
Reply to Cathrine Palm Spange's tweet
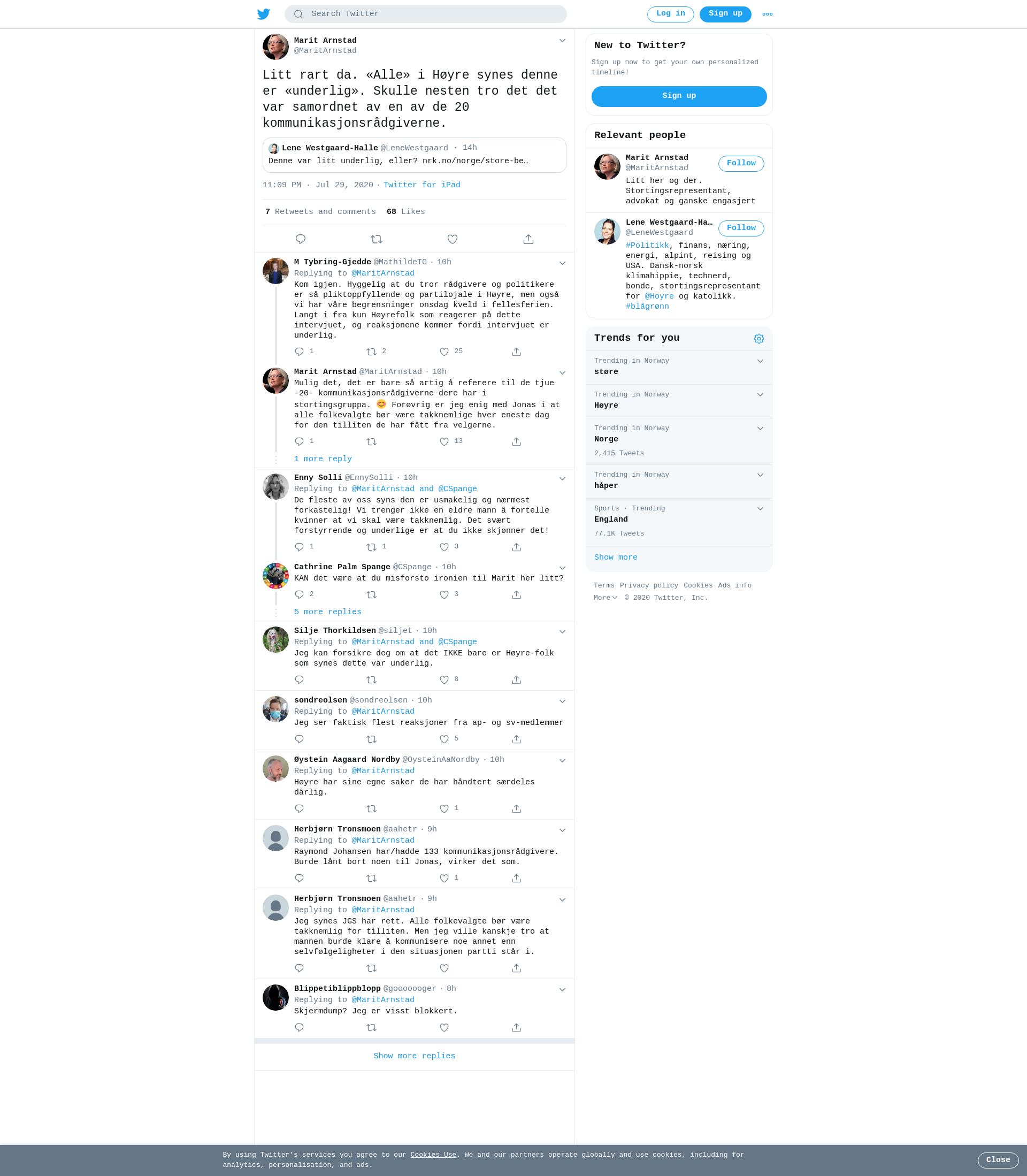[299, 595]
